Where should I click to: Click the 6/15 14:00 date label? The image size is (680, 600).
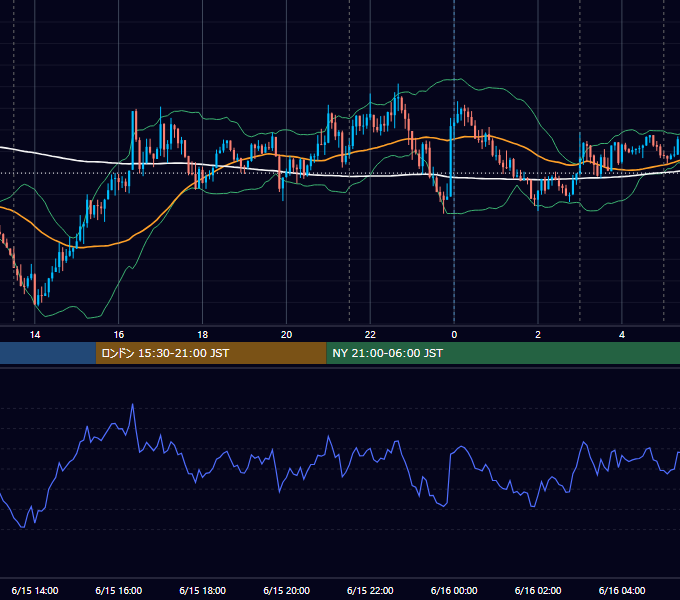pyautogui.click(x=35, y=590)
